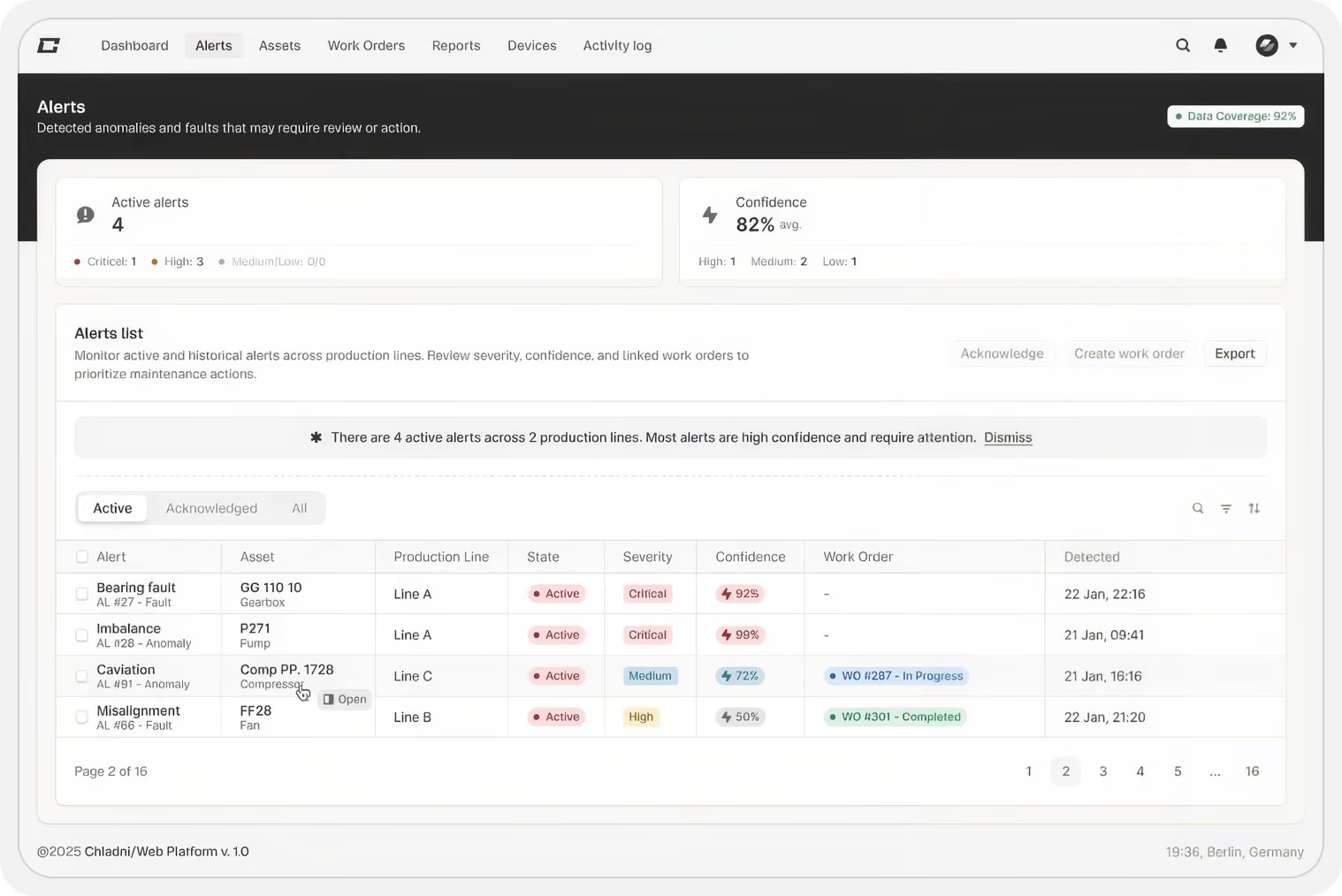Open work order WO #287 - In Progress
This screenshot has width=1342, height=896.
pos(896,676)
